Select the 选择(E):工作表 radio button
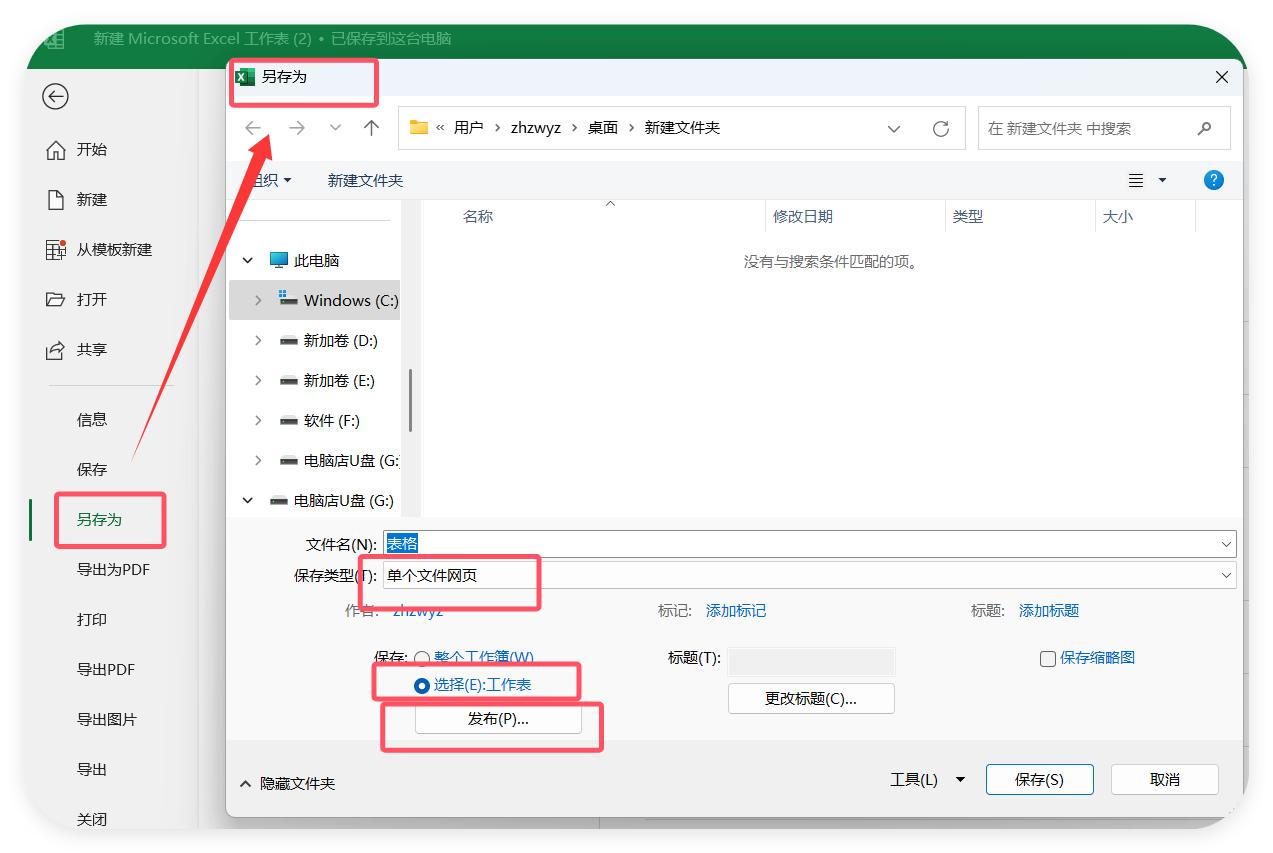 pos(422,686)
